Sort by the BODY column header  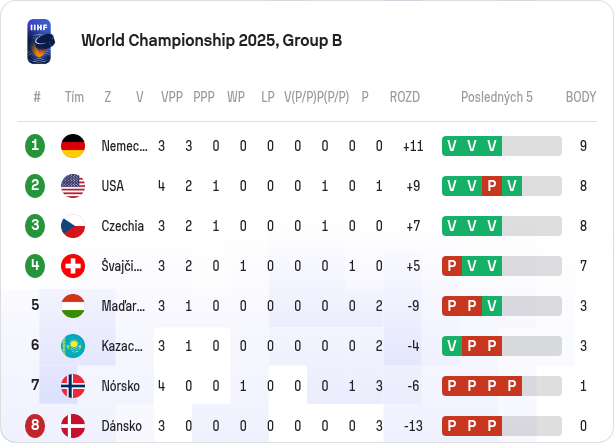[581, 97]
